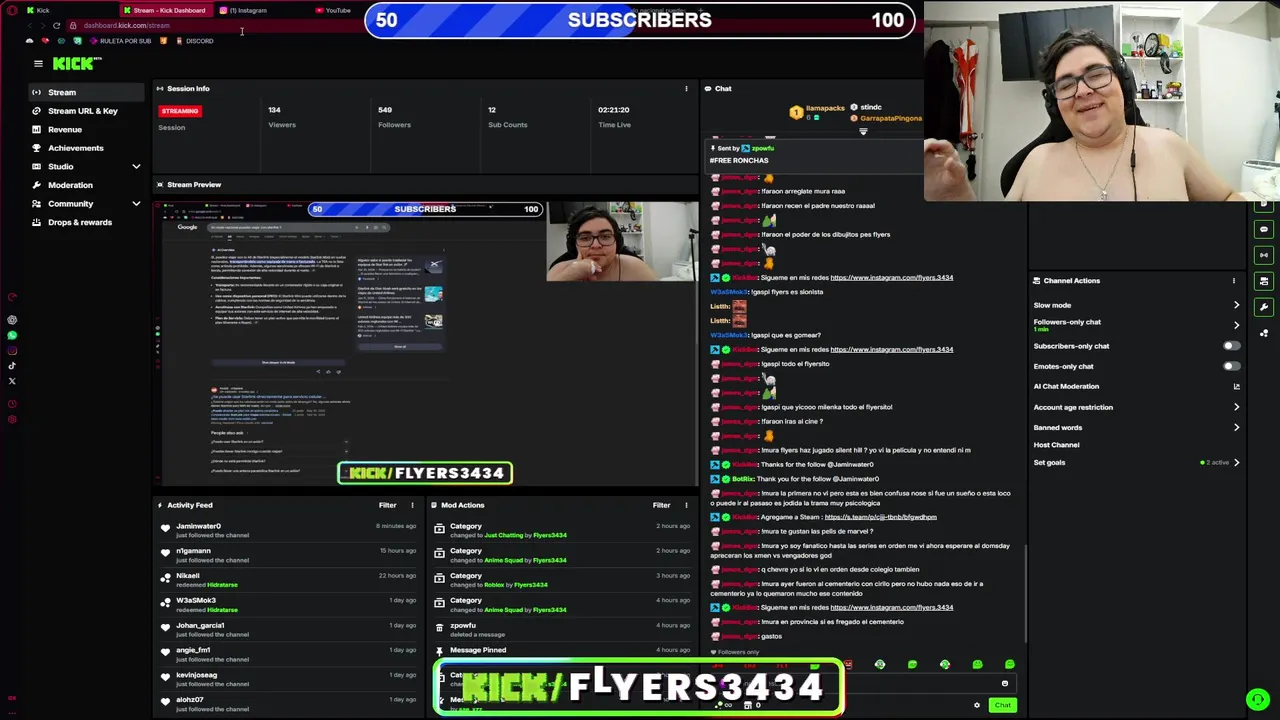Viewport: 1280px width, 720px height.
Task: Click the dots widget at bottom of right rail
Action: [x=1264, y=333]
